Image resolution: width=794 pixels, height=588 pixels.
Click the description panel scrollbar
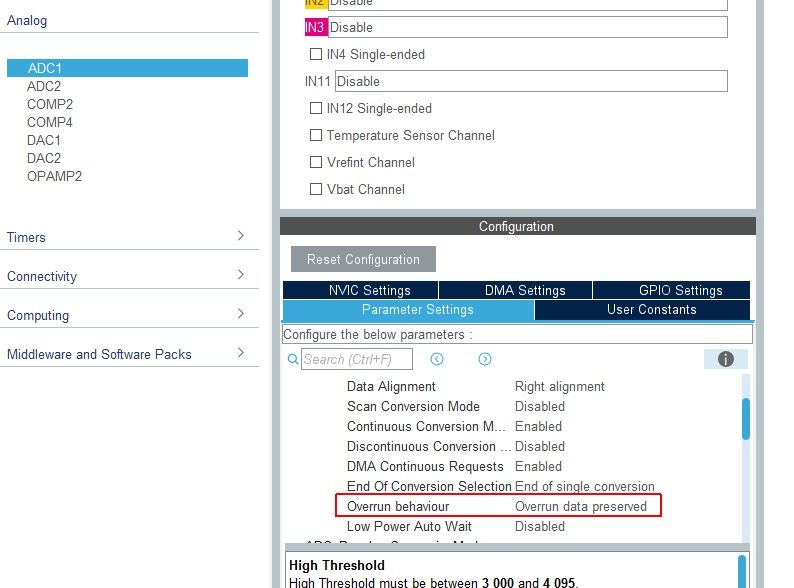pos(742,572)
